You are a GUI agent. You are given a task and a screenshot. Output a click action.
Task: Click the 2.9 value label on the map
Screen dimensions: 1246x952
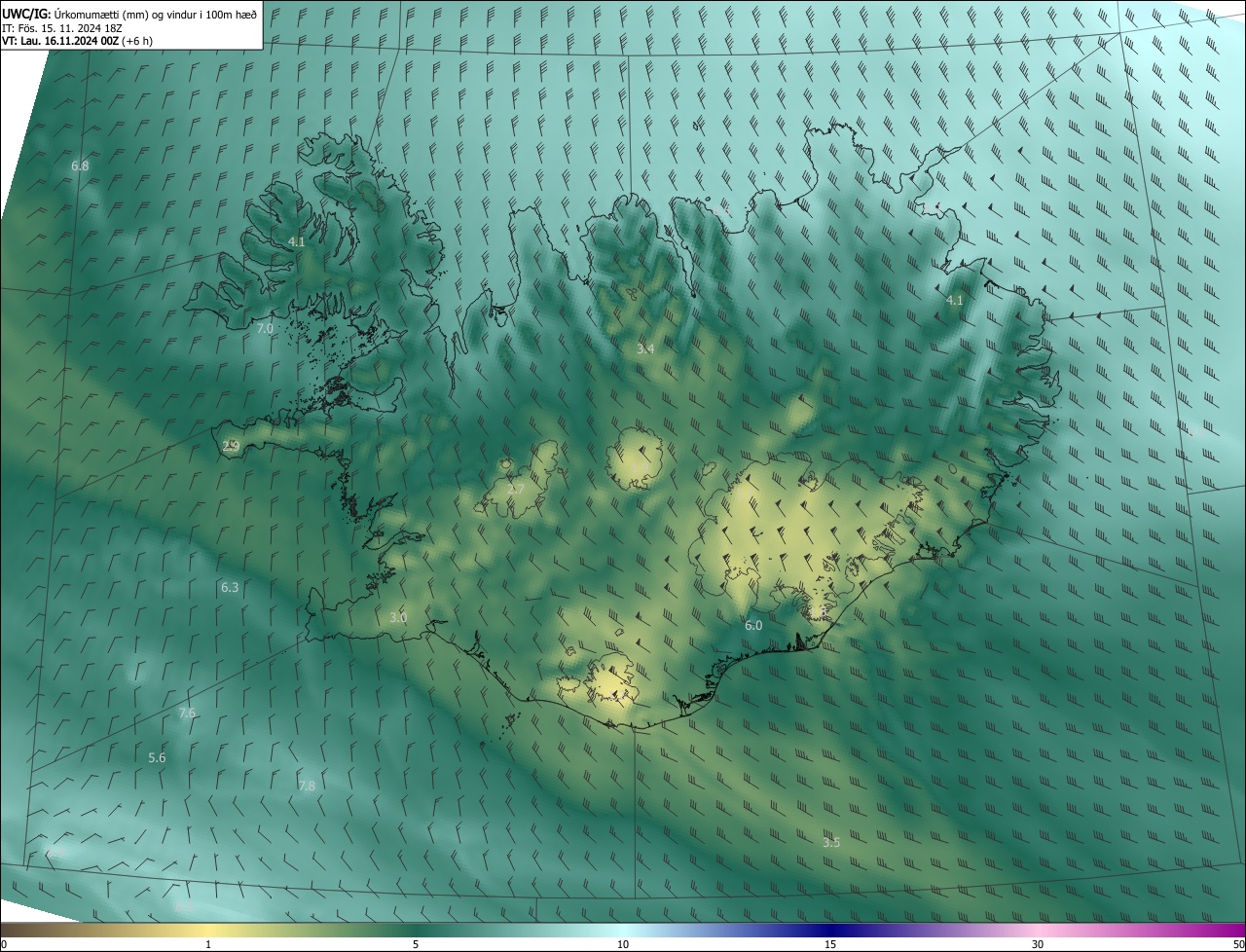click(231, 447)
